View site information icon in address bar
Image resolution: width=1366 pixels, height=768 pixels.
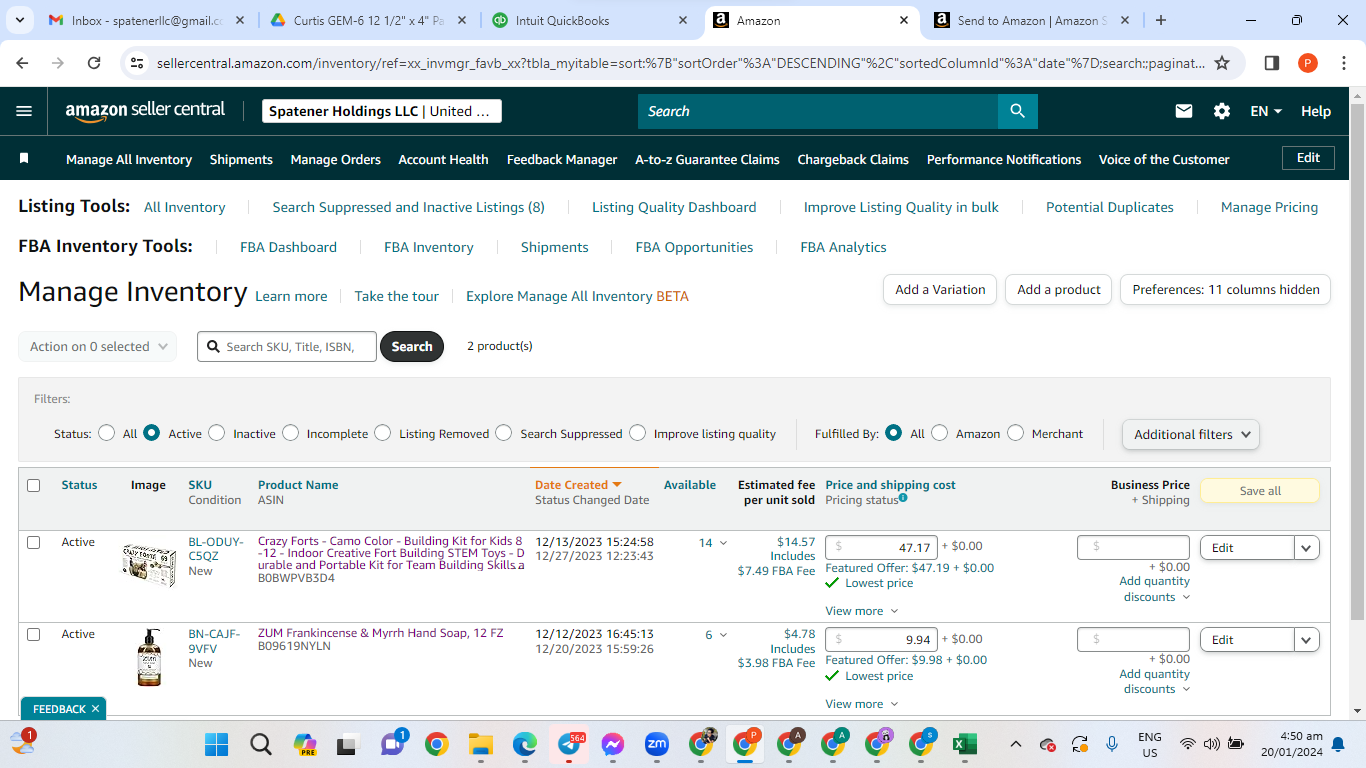pos(138,63)
